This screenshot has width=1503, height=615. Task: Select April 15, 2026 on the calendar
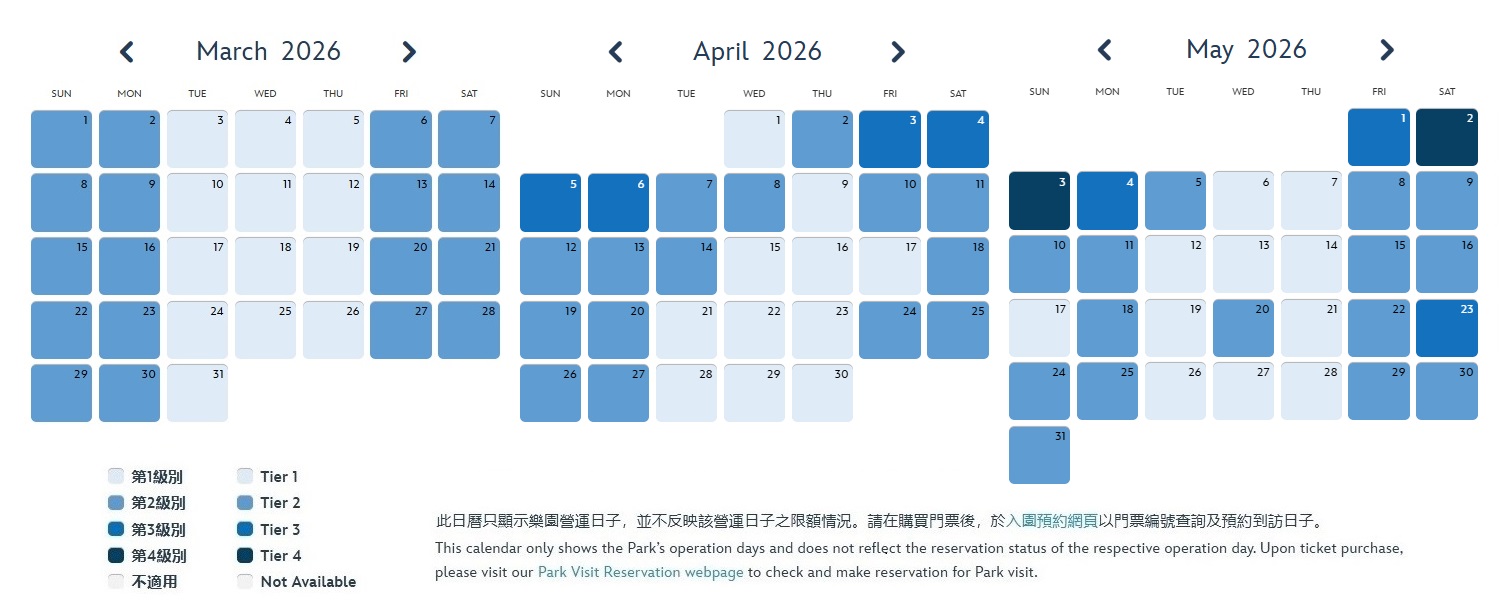pyautogui.click(x=754, y=266)
